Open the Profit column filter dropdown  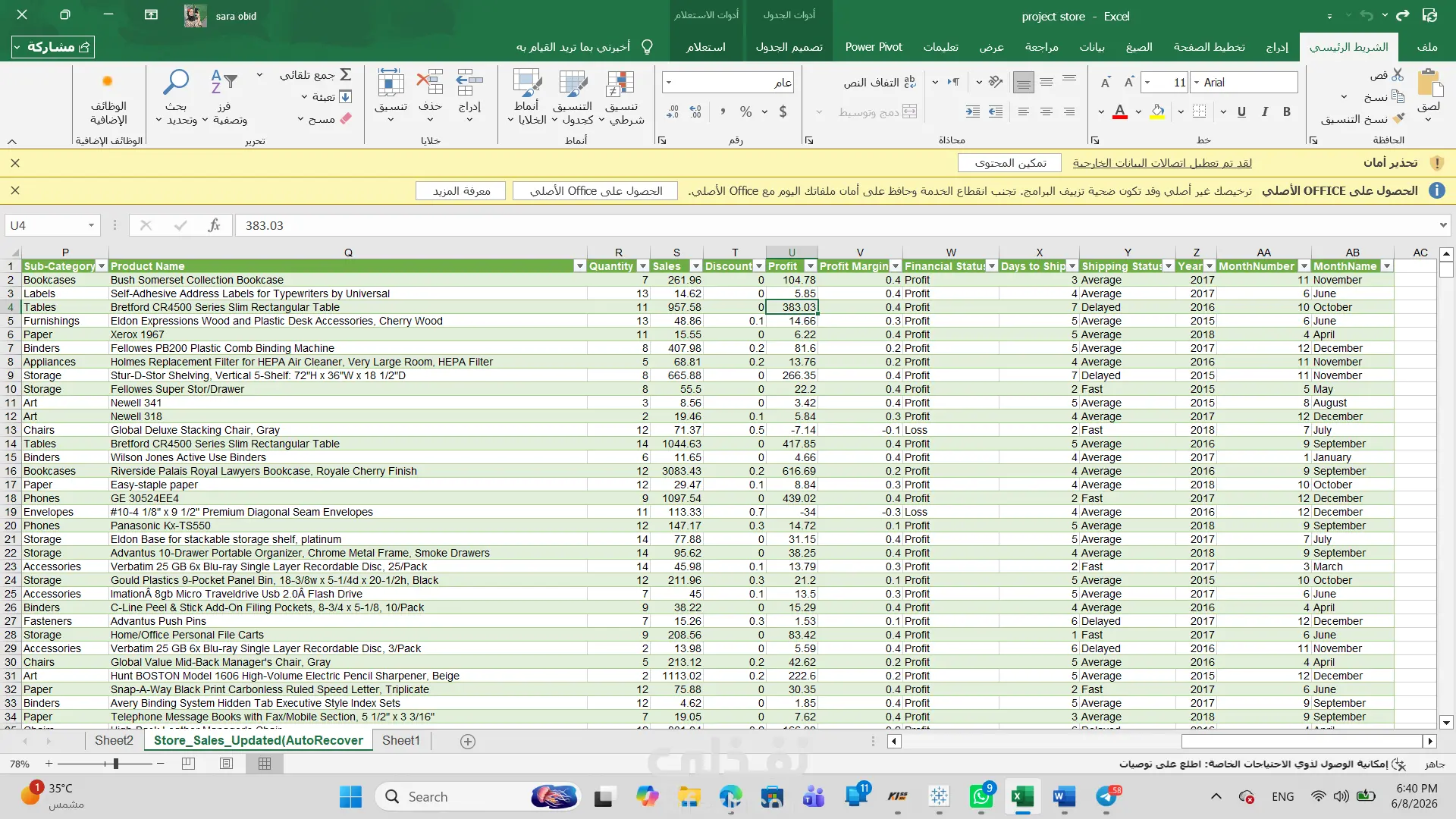[x=811, y=266]
